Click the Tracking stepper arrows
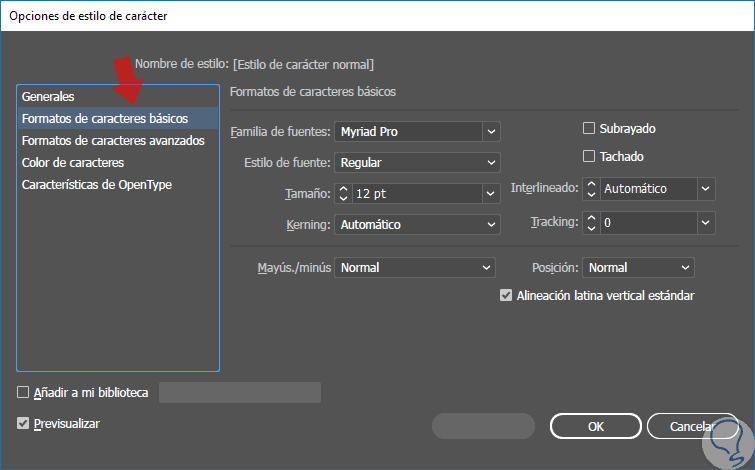This screenshot has width=755, height=470. click(592, 223)
